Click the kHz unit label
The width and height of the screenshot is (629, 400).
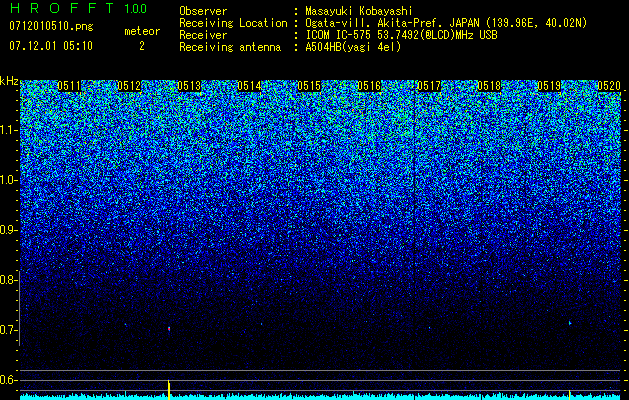click(9, 81)
